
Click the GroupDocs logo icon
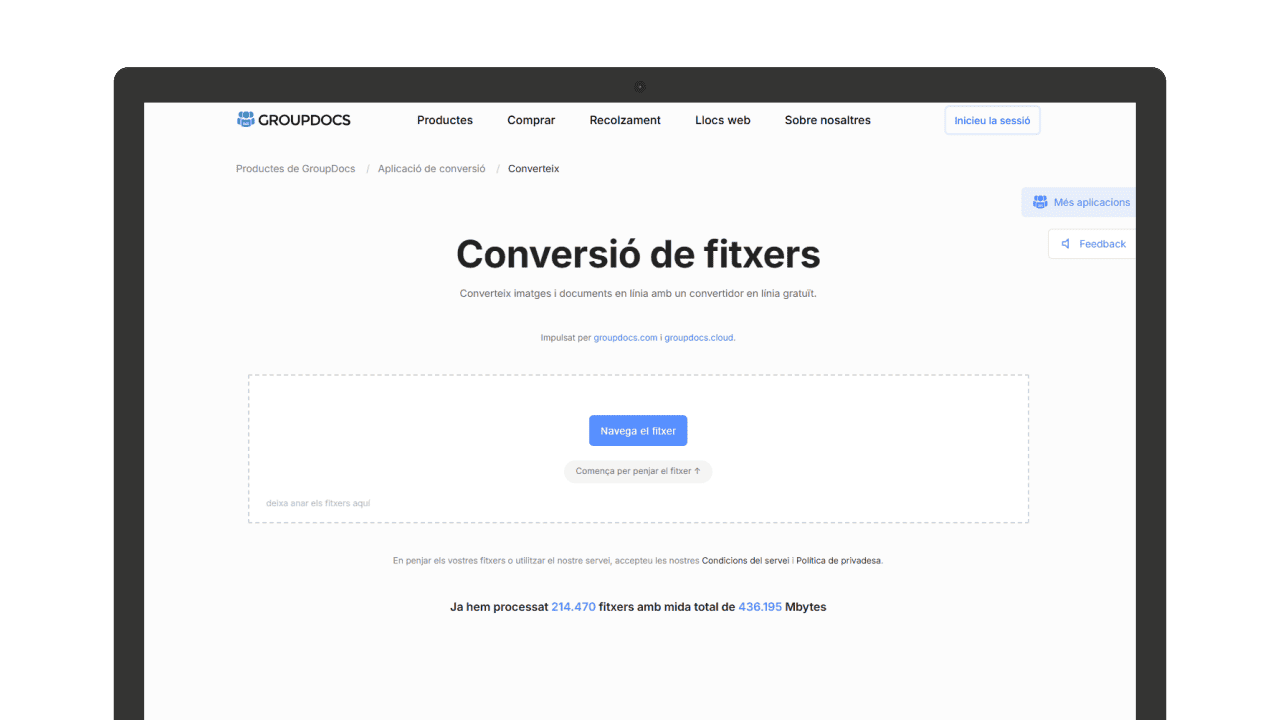click(246, 120)
